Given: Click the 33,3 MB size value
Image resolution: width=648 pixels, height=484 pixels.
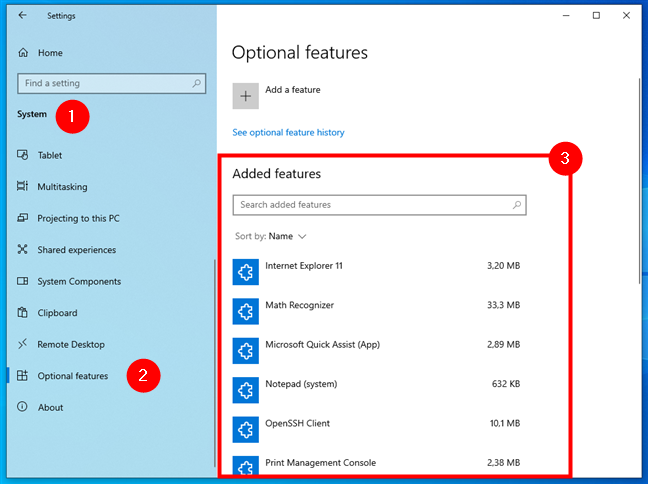Looking at the screenshot, I should click(503, 305).
